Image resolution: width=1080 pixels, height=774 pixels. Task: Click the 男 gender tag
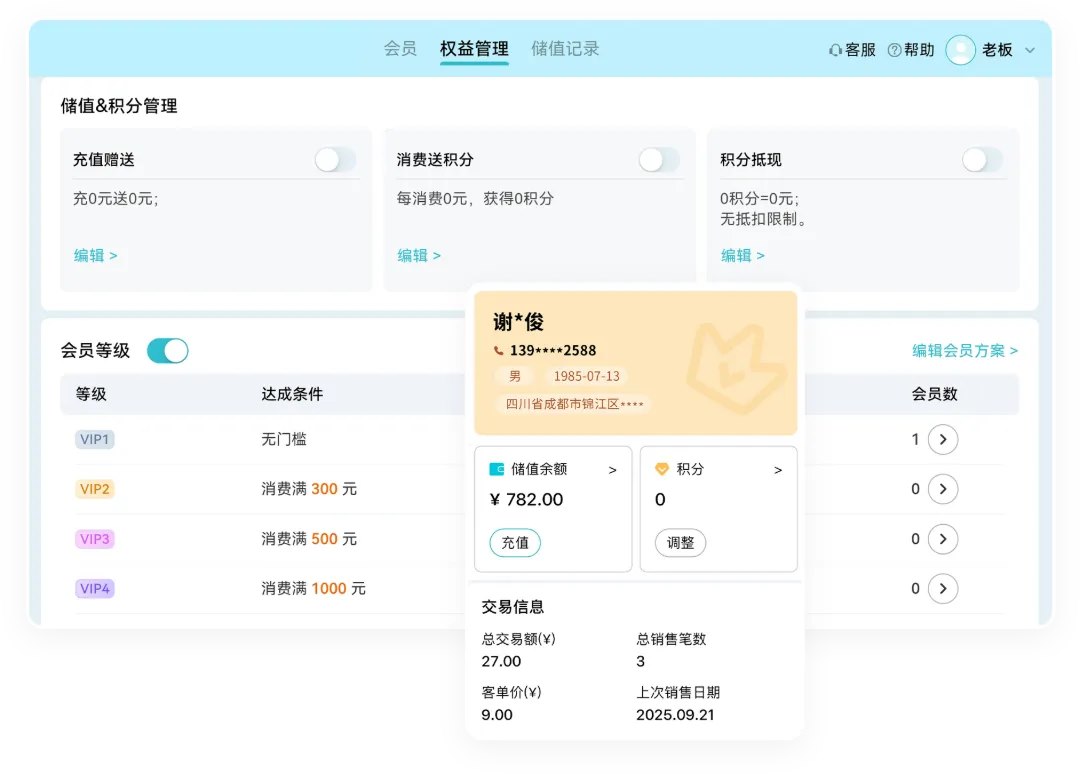515,377
